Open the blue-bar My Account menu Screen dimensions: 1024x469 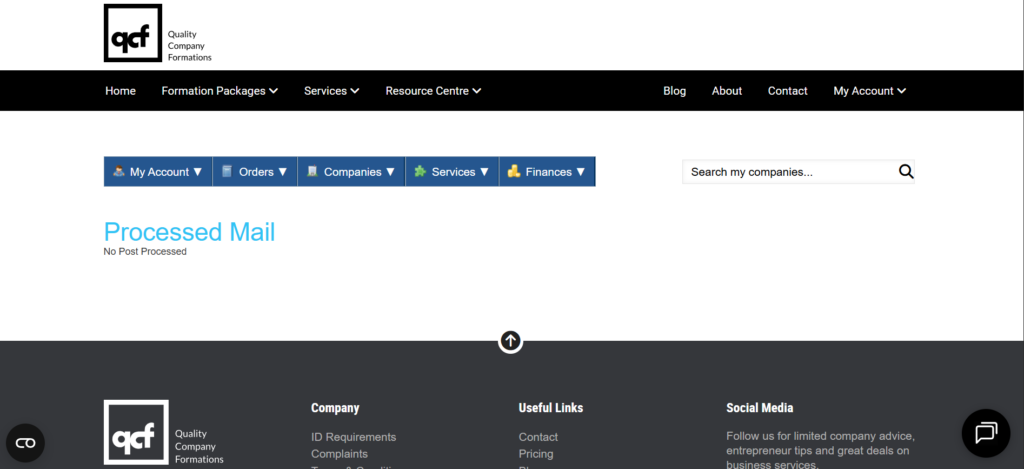[158, 172]
